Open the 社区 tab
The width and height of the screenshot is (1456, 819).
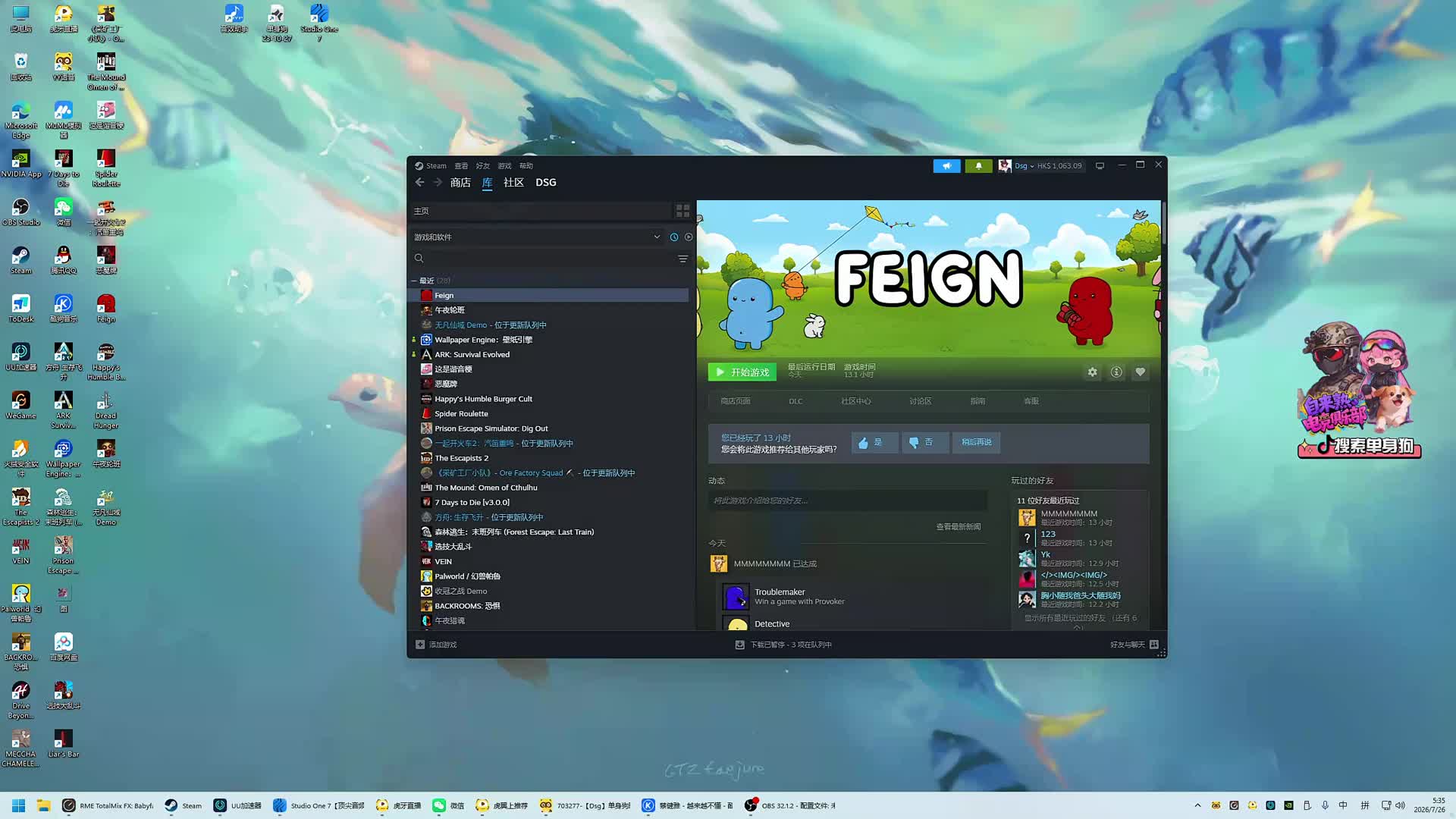coord(513,183)
